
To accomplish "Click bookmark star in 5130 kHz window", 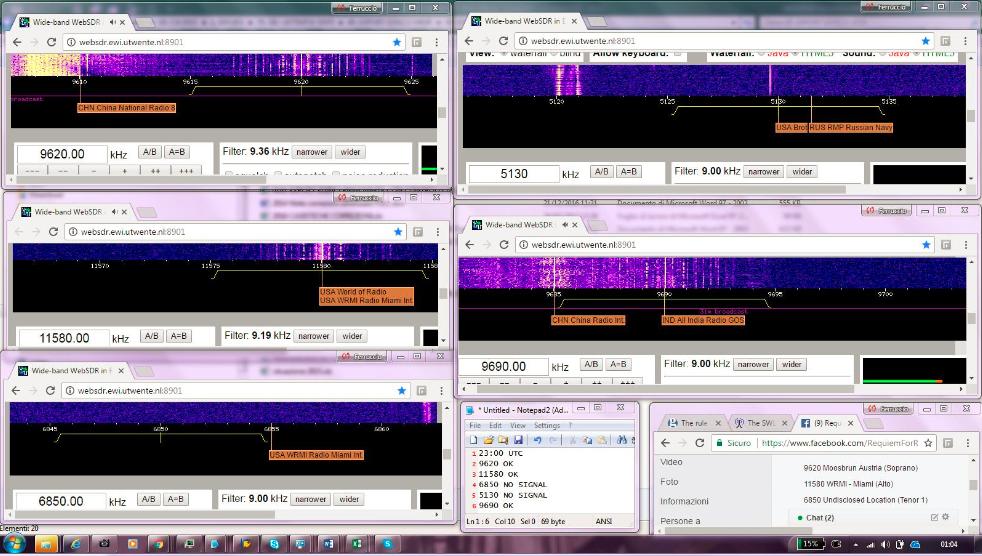I will [x=926, y=41].
